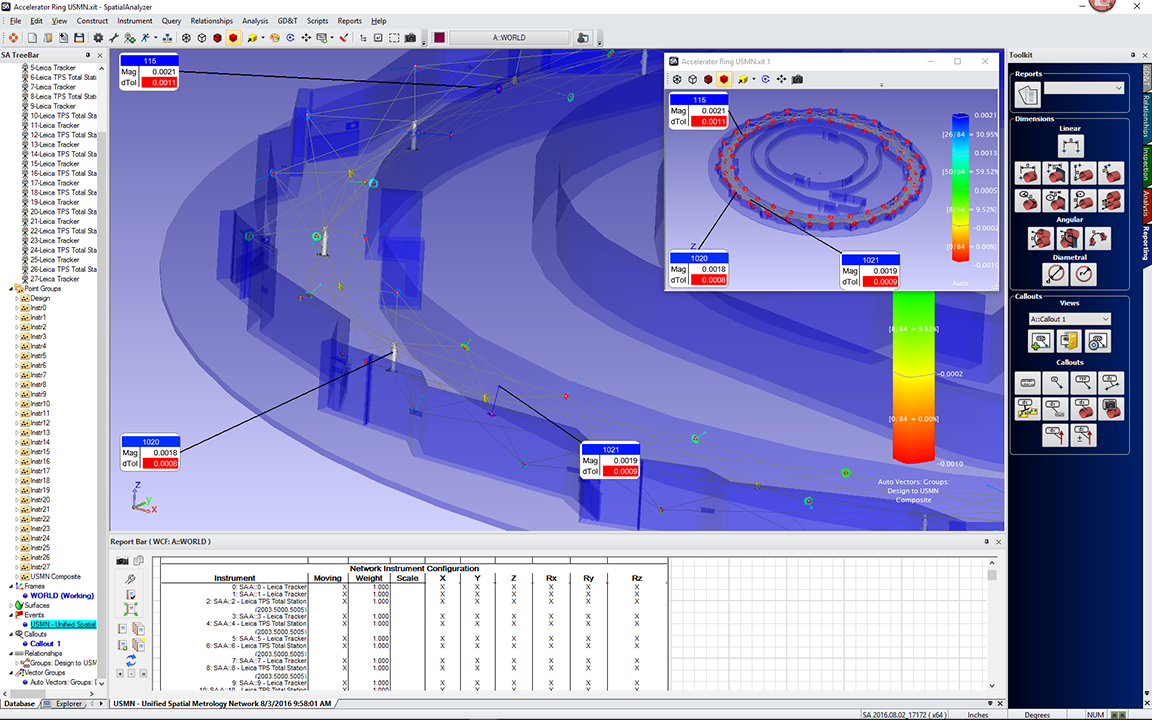
Task: Select the left Diameter dimension icon
Action: point(1056,273)
